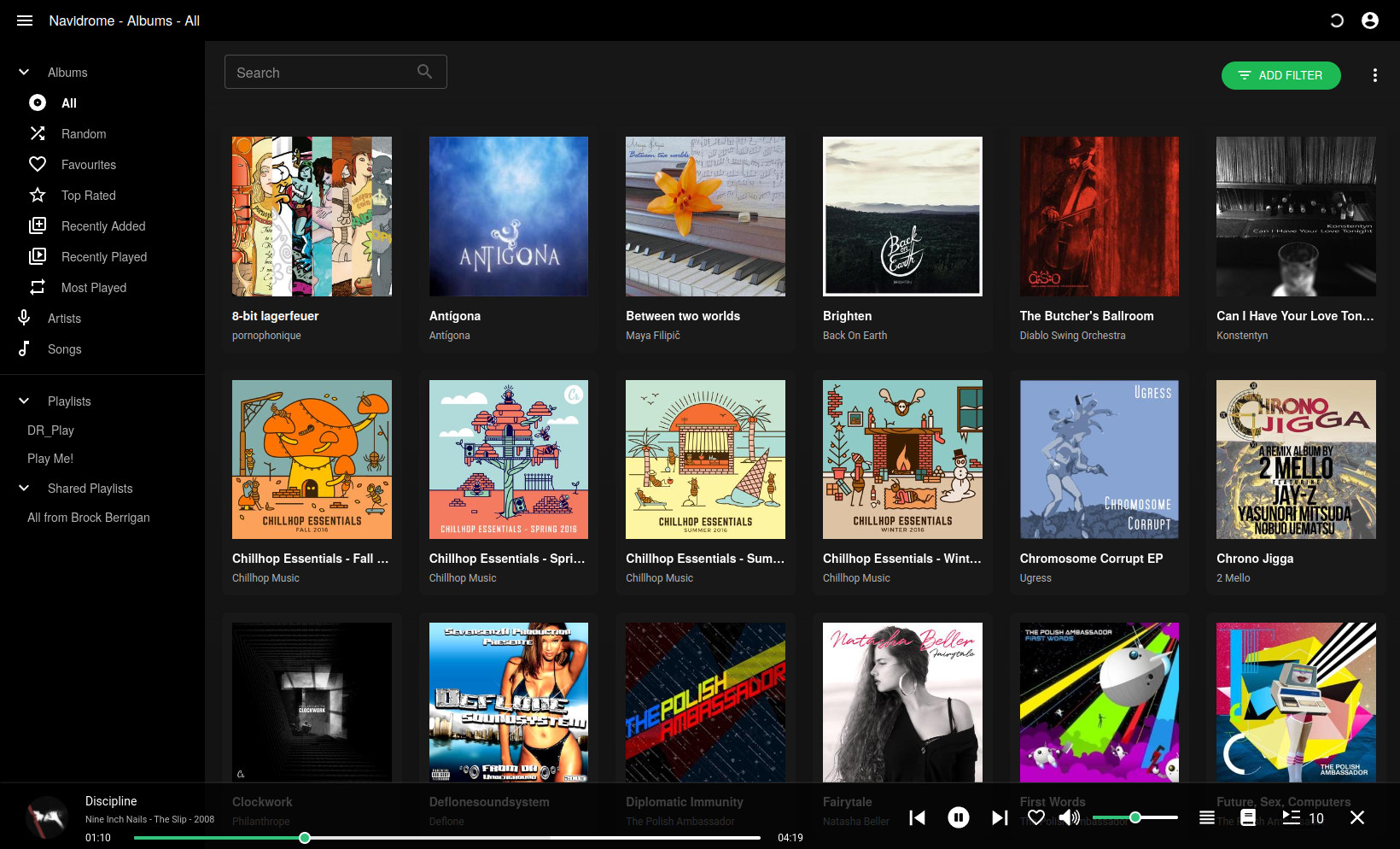The width and height of the screenshot is (1400, 849).
Task: Show lyrics using the book icon in player
Action: (1248, 817)
